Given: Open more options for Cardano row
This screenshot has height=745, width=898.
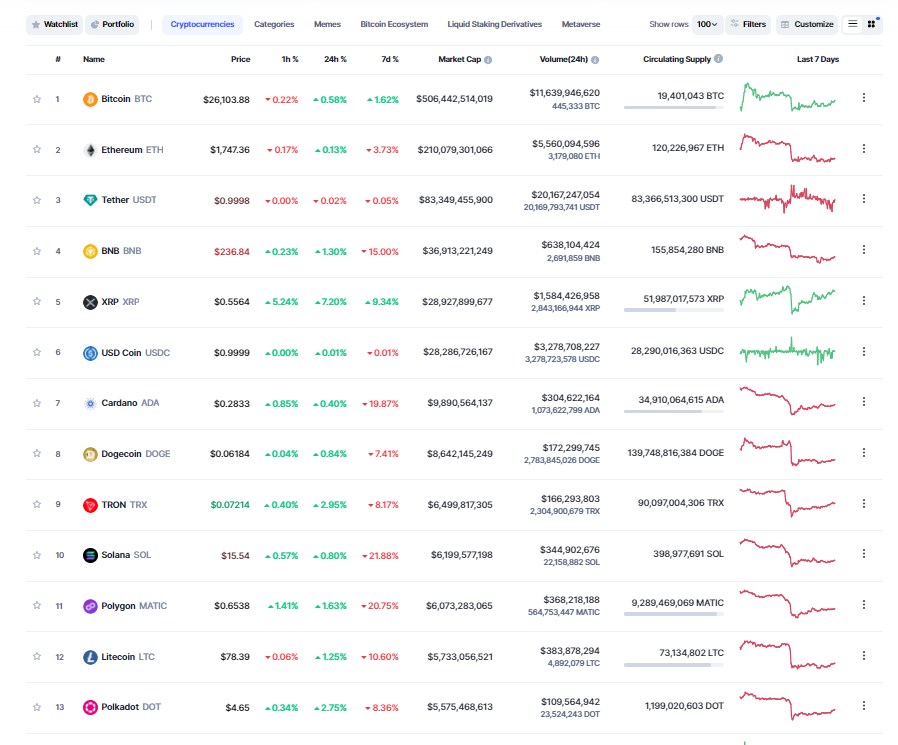Looking at the screenshot, I should [864, 402].
